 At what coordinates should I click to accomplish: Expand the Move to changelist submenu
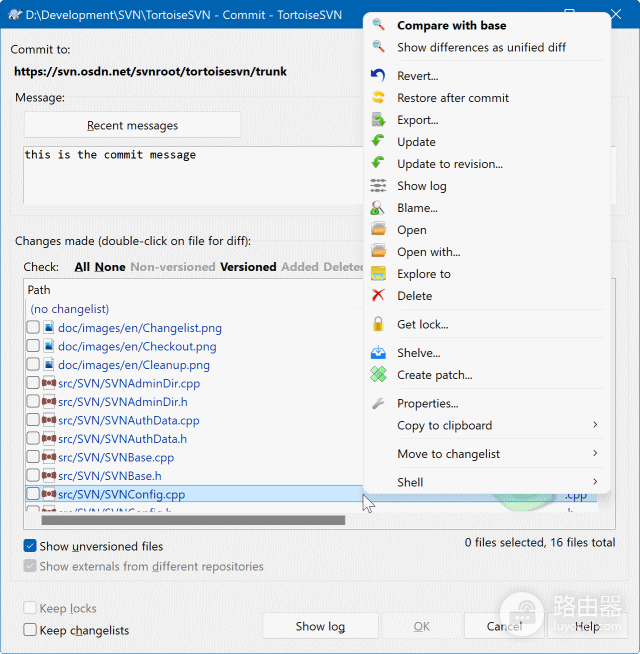pyautogui.click(x=595, y=453)
